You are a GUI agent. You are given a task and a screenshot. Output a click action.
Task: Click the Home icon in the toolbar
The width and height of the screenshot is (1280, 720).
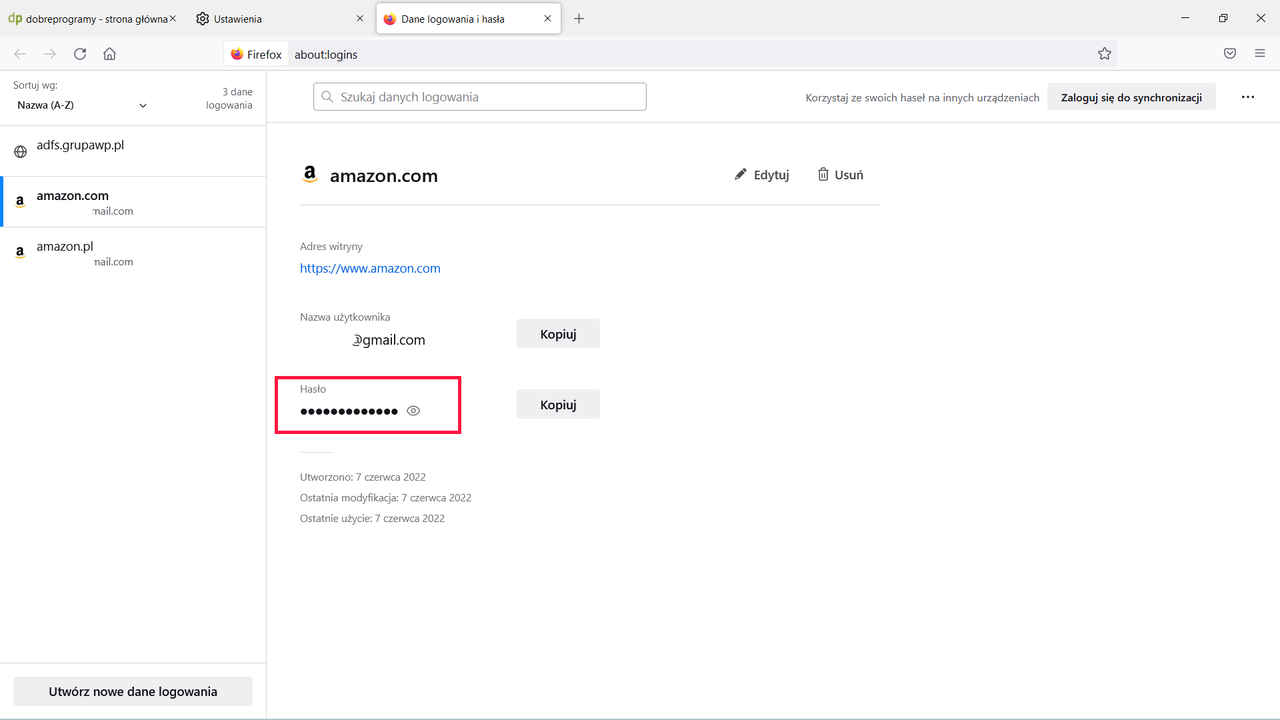click(109, 54)
